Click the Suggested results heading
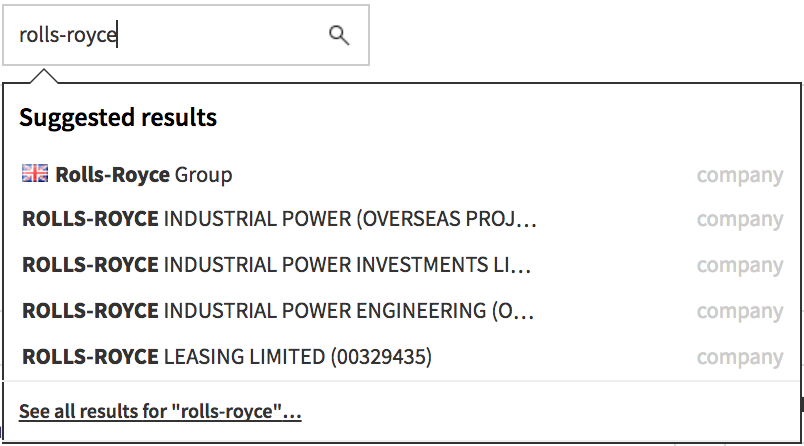Viewport: 804px width, 446px height. [x=118, y=118]
